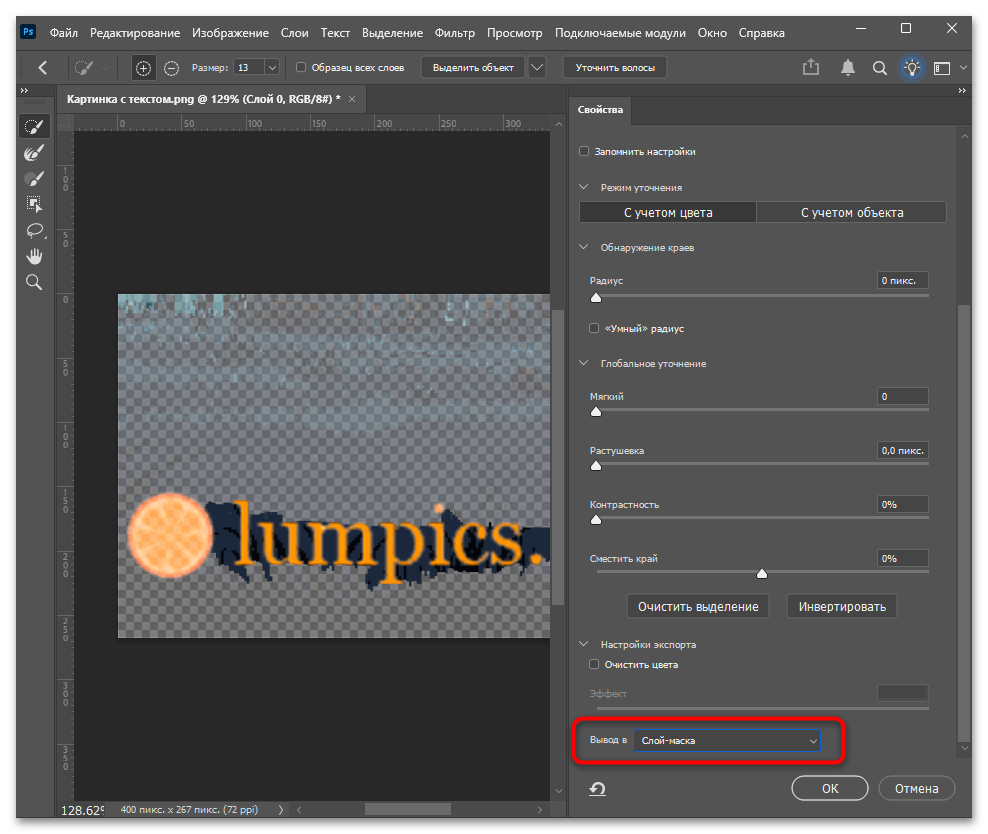Collapse the Обнаружение краев section
This screenshot has width=988, height=834.
pyautogui.click(x=584, y=248)
